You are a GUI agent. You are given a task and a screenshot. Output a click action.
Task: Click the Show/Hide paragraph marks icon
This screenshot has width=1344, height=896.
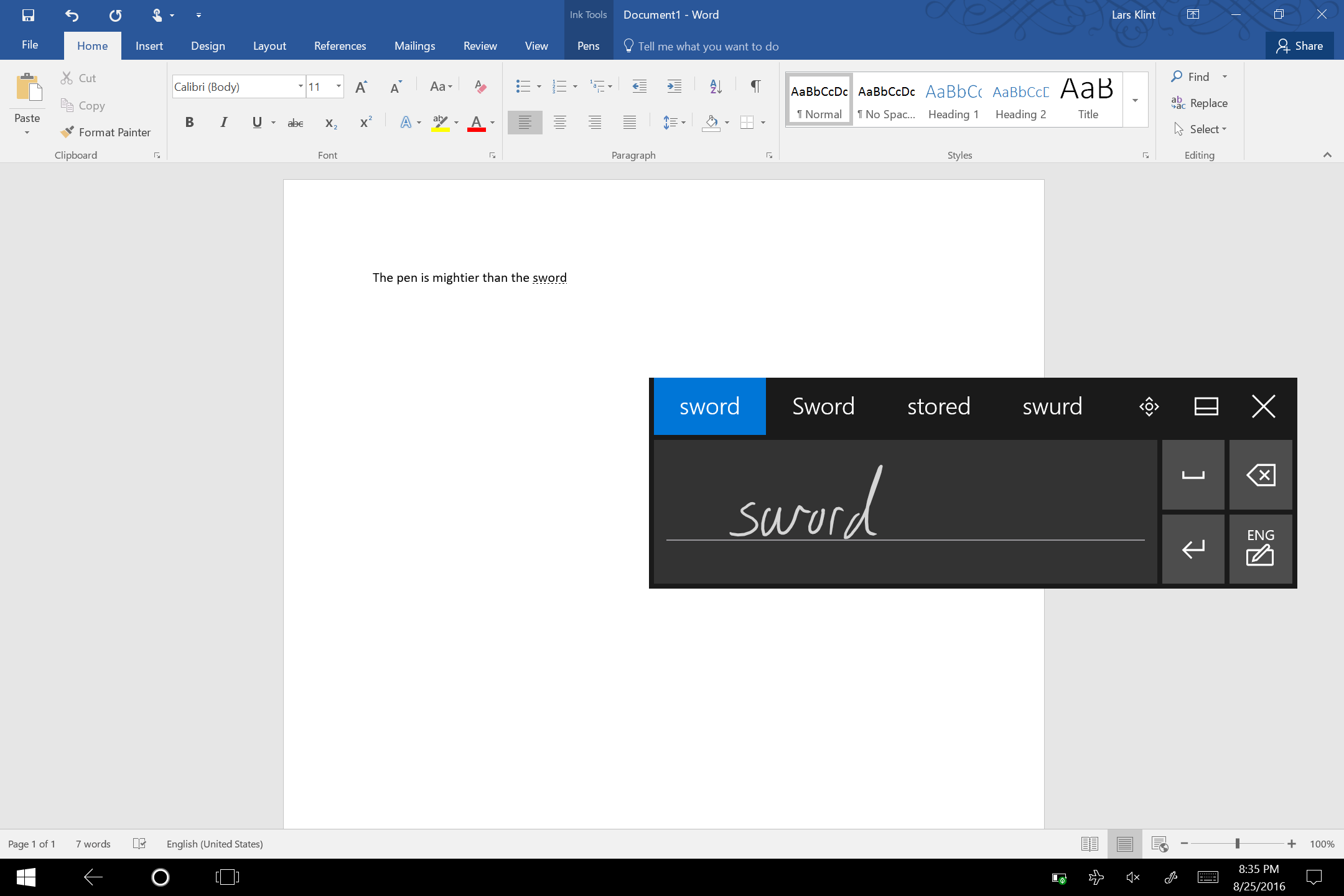(x=754, y=87)
